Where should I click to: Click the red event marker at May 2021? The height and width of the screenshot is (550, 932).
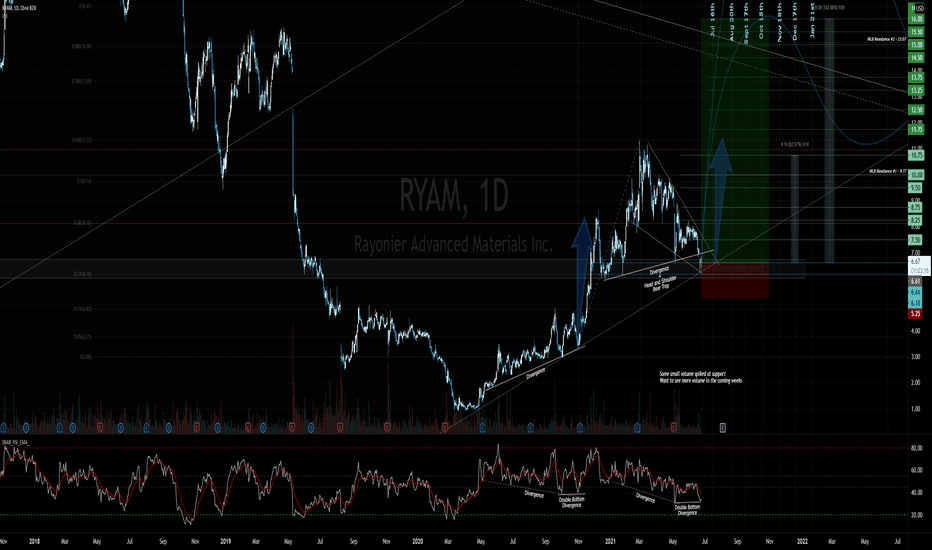(674, 427)
